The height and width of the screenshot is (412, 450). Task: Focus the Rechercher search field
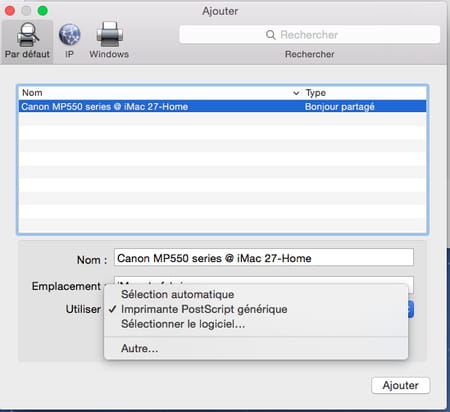point(309,35)
